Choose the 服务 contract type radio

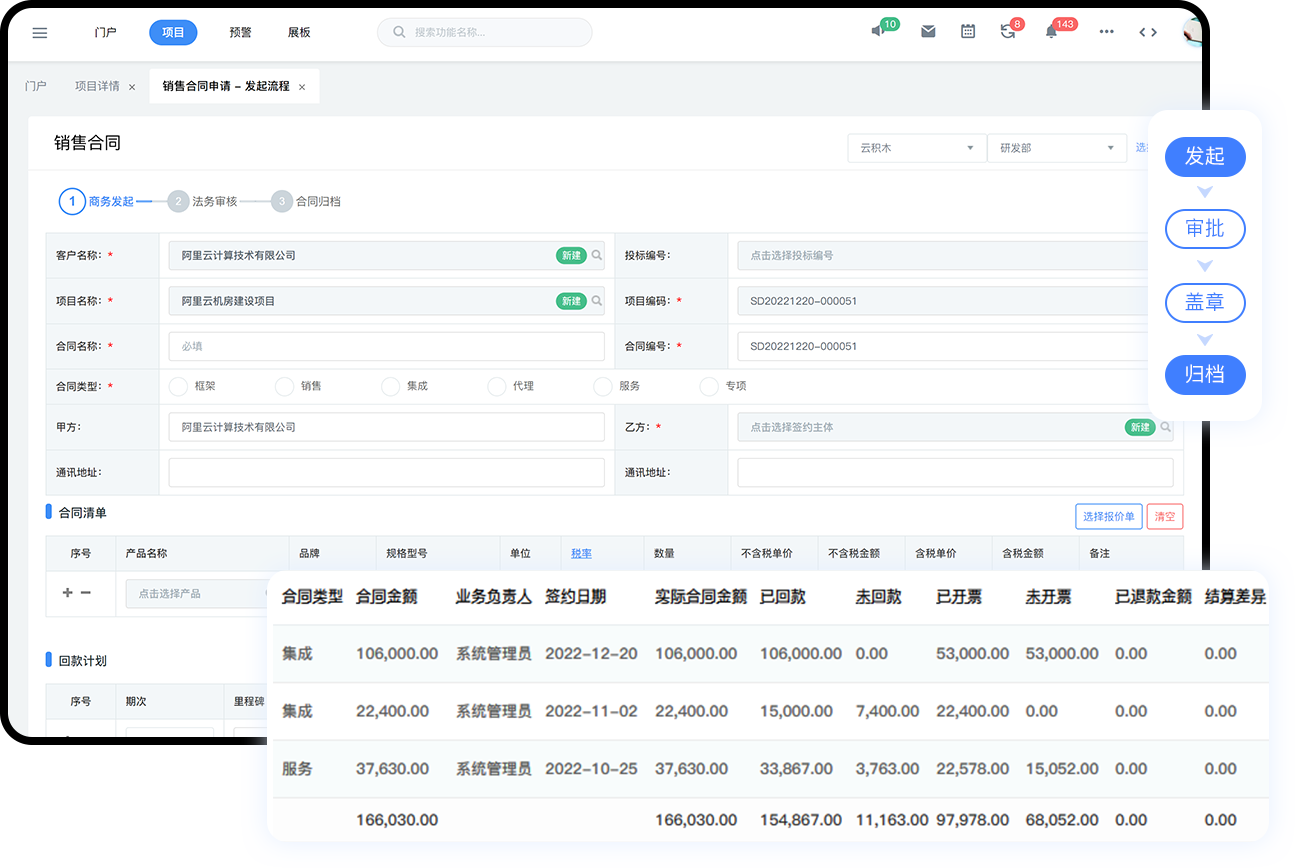coord(602,386)
